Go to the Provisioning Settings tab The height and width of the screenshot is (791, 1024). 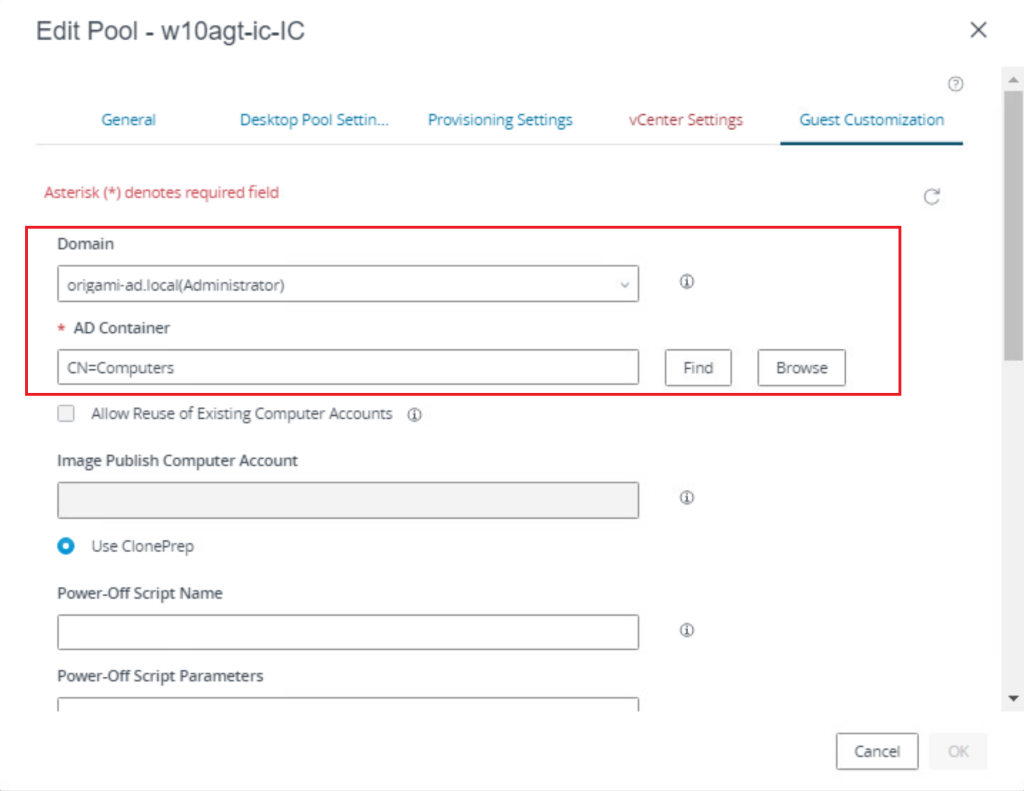pyautogui.click(x=500, y=120)
